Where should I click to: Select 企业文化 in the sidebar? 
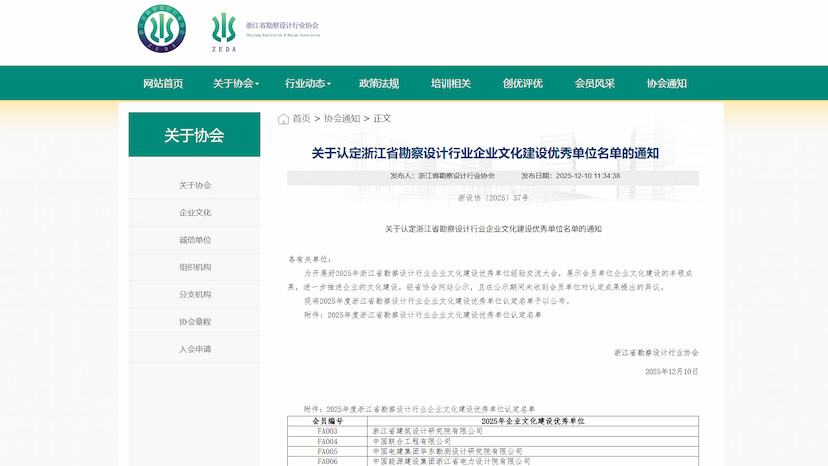point(195,212)
